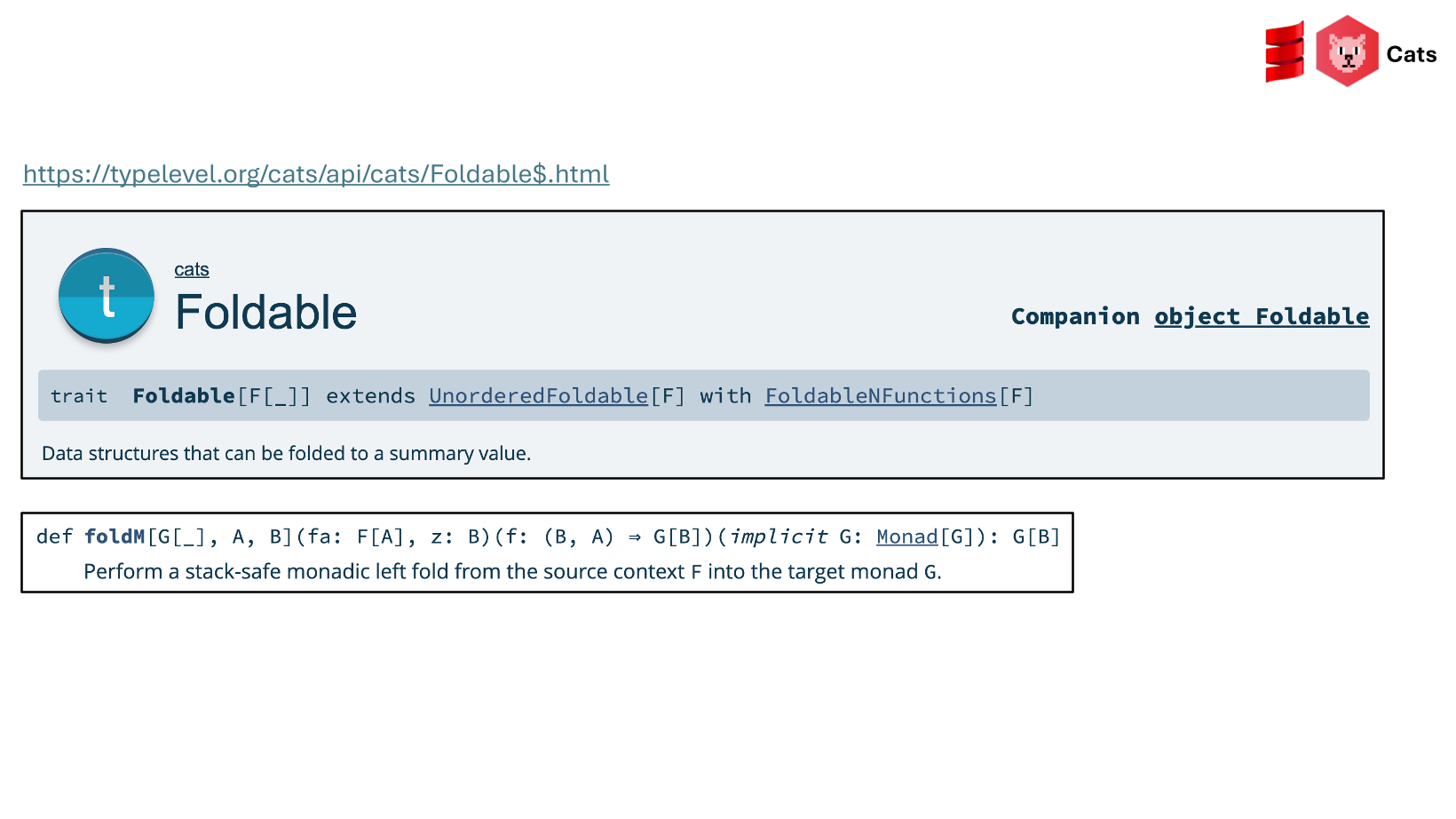Click the Monad link in foldM signature
This screenshot has height=819, width=1456.
906,537
